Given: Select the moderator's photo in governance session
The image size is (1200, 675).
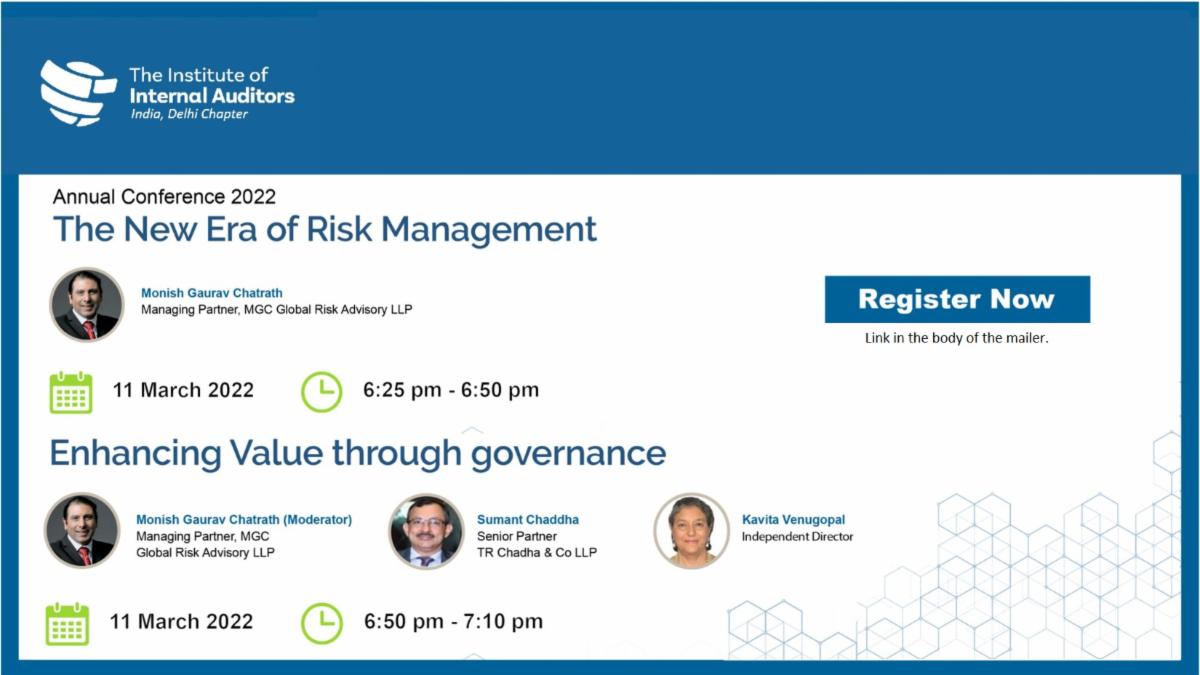Looking at the screenshot, I should [82, 530].
